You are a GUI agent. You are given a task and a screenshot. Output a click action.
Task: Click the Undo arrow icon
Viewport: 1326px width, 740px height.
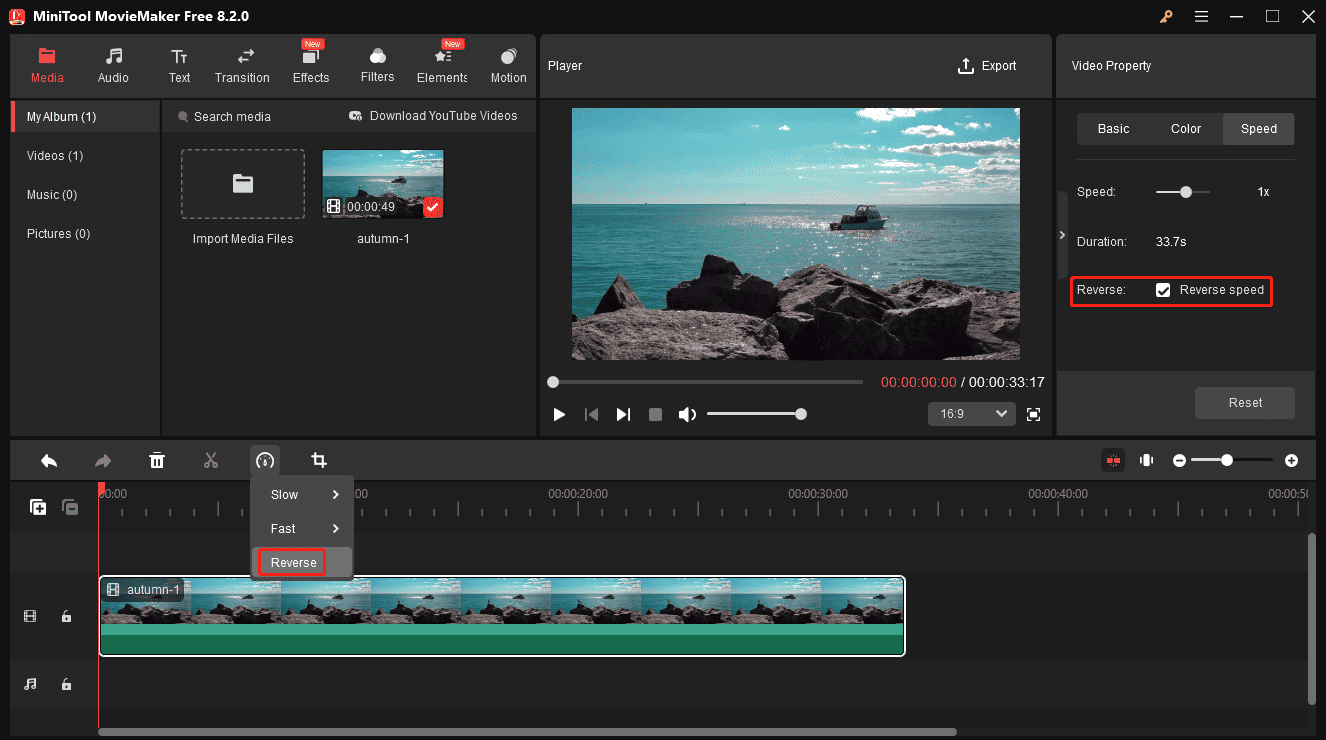point(49,460)
